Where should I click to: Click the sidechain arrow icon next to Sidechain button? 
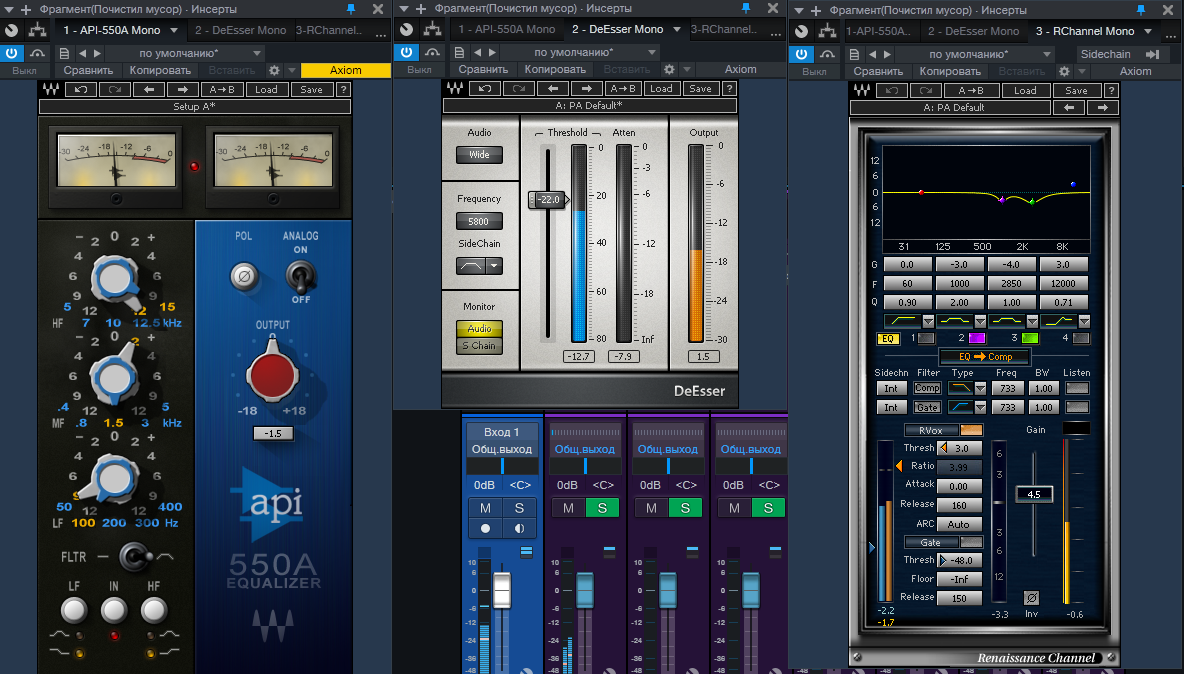pyautogui.click(x=1152, y=54)
